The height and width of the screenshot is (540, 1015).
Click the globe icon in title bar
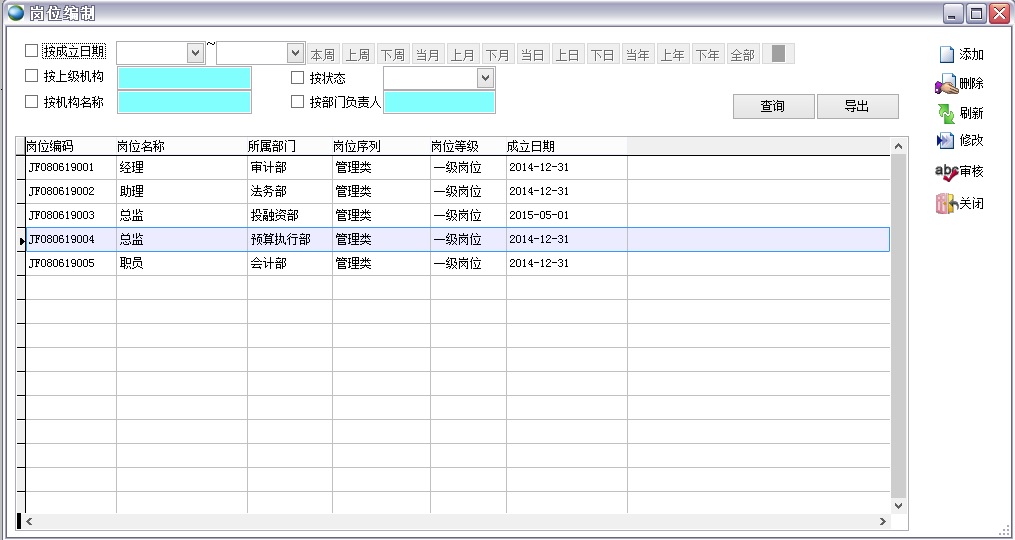point(16,12)
